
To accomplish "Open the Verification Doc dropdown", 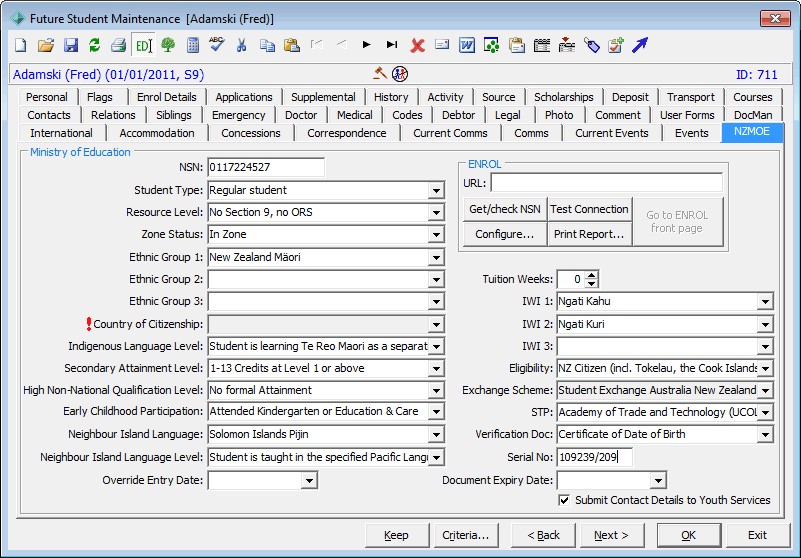I will coord(765,434).
